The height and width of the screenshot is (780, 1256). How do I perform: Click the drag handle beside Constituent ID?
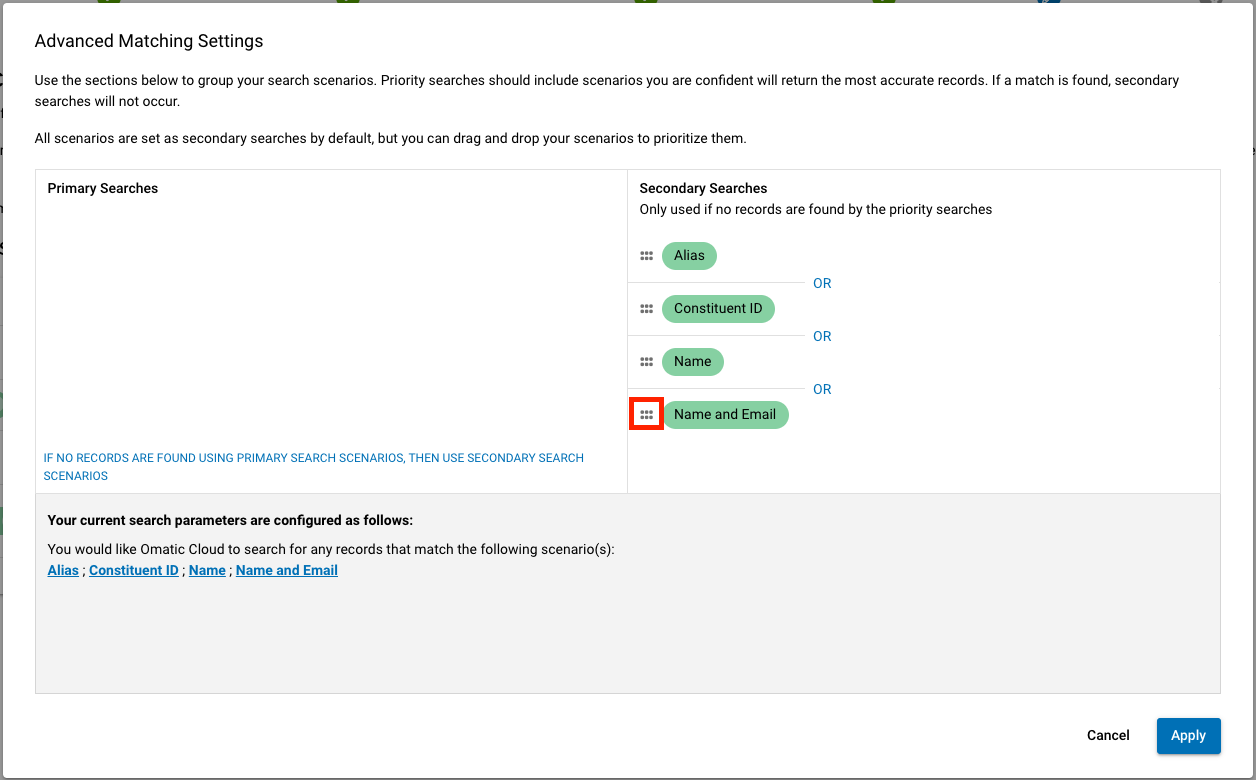pyautogui.click(x=646, y=308)
